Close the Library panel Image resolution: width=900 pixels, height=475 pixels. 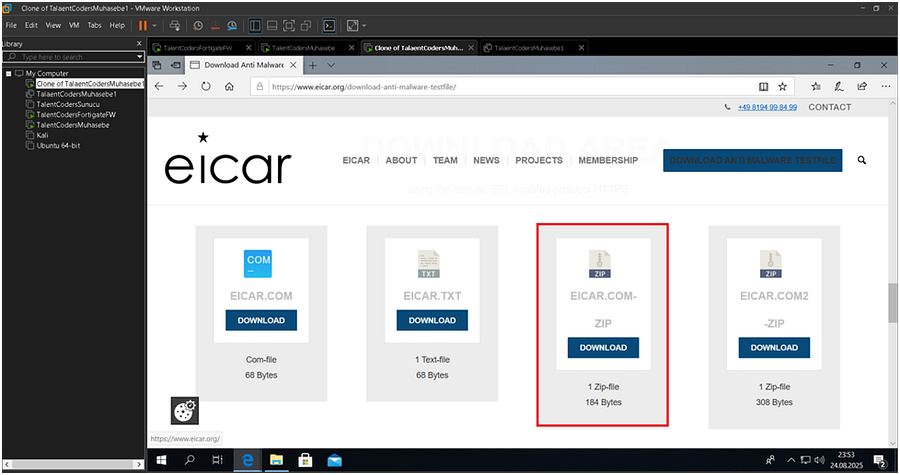(x=139, y=44)
